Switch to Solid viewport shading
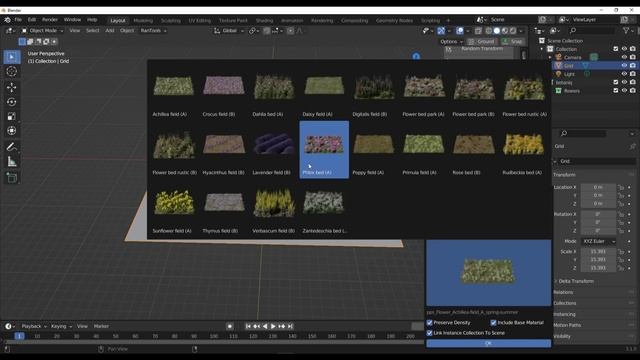 (x=497, y=31)
